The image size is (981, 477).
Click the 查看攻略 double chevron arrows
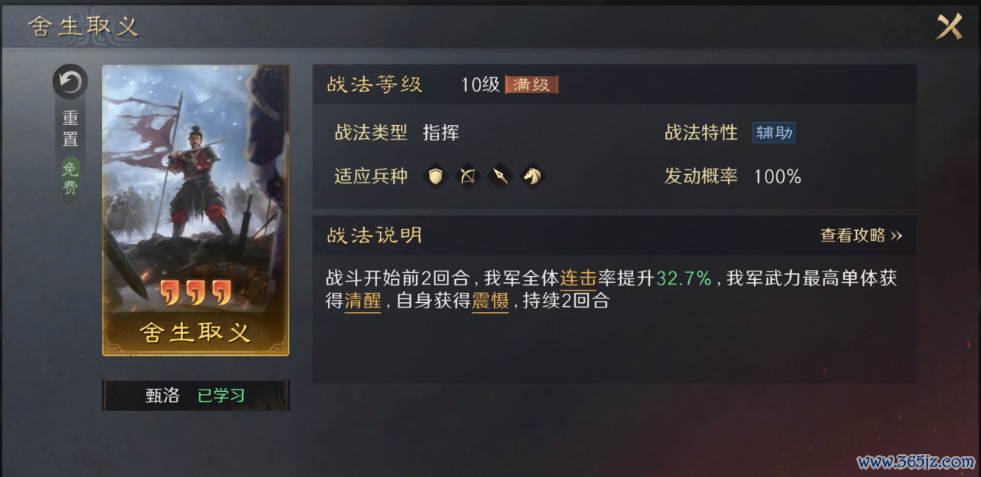(896, 236)
